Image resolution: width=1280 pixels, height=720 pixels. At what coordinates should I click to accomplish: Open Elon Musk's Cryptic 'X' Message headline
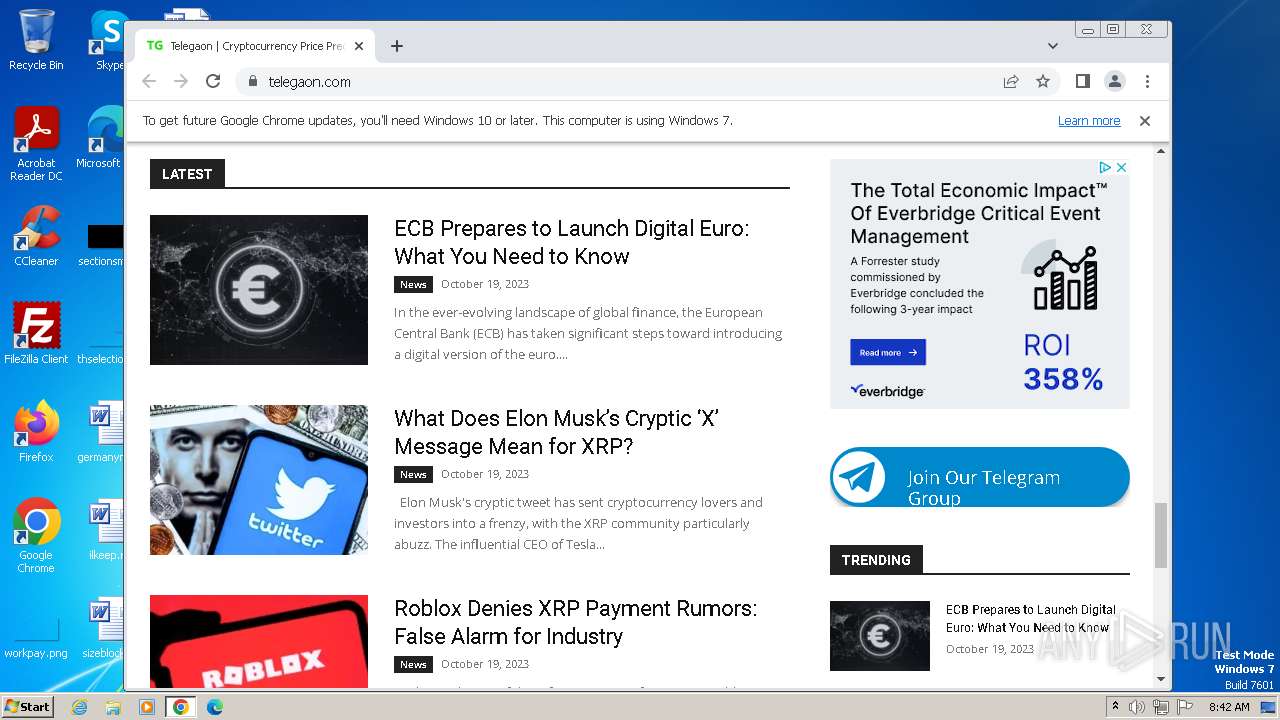557,432
